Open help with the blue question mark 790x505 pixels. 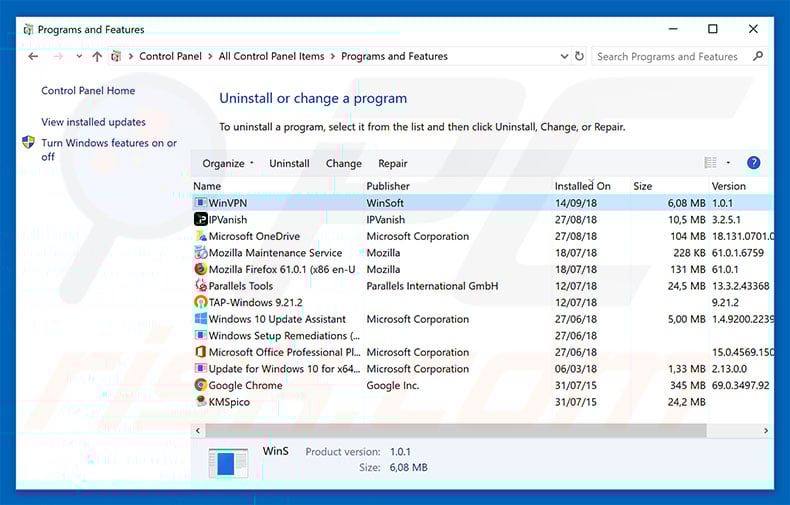click(753, 163)
